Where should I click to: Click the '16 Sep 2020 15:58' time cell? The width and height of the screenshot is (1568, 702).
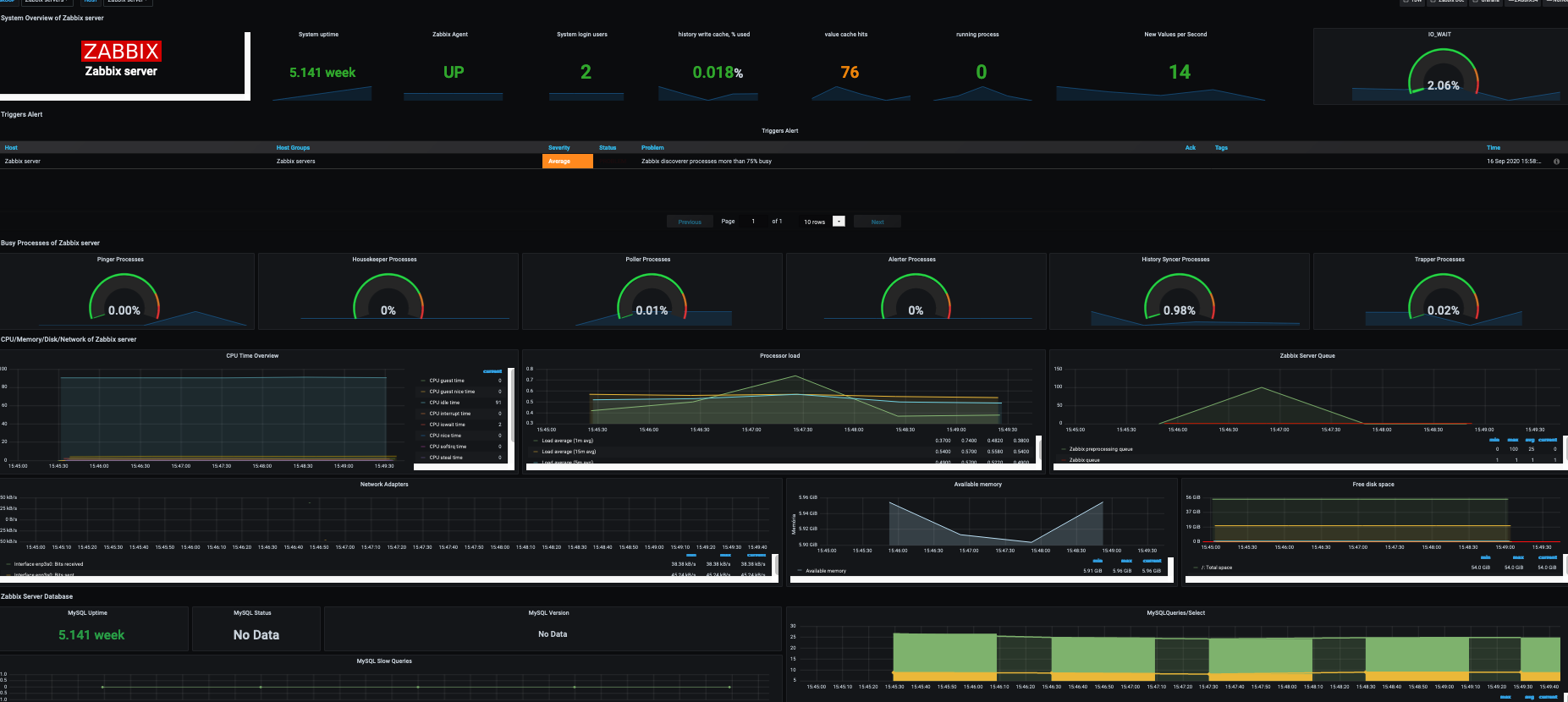tap(1514, 162)
